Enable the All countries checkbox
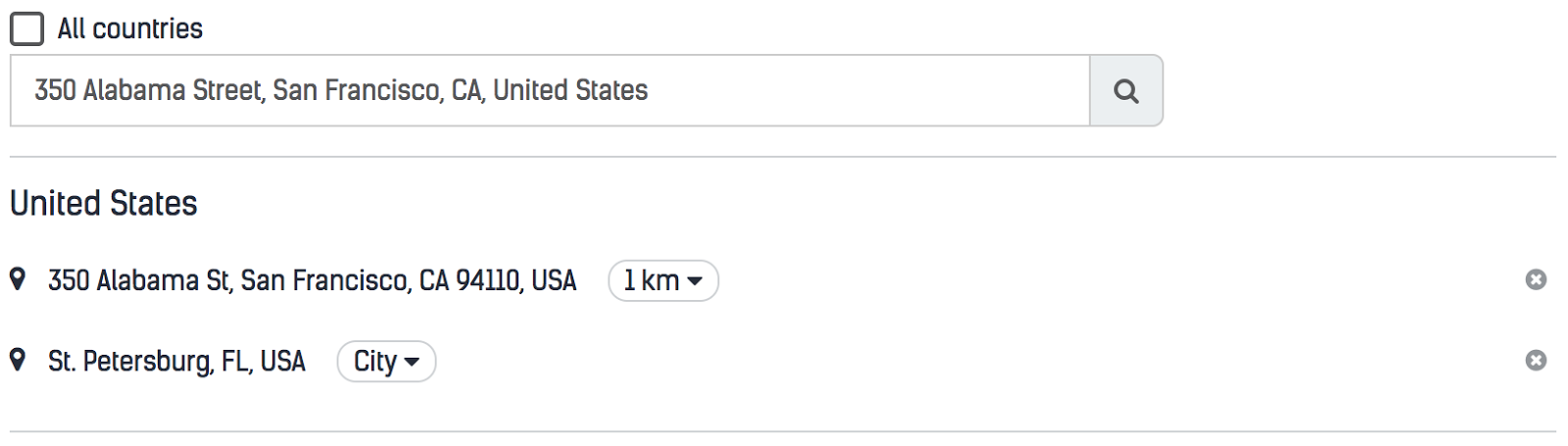Screen dimensions: 1568x446 point(26,28)
